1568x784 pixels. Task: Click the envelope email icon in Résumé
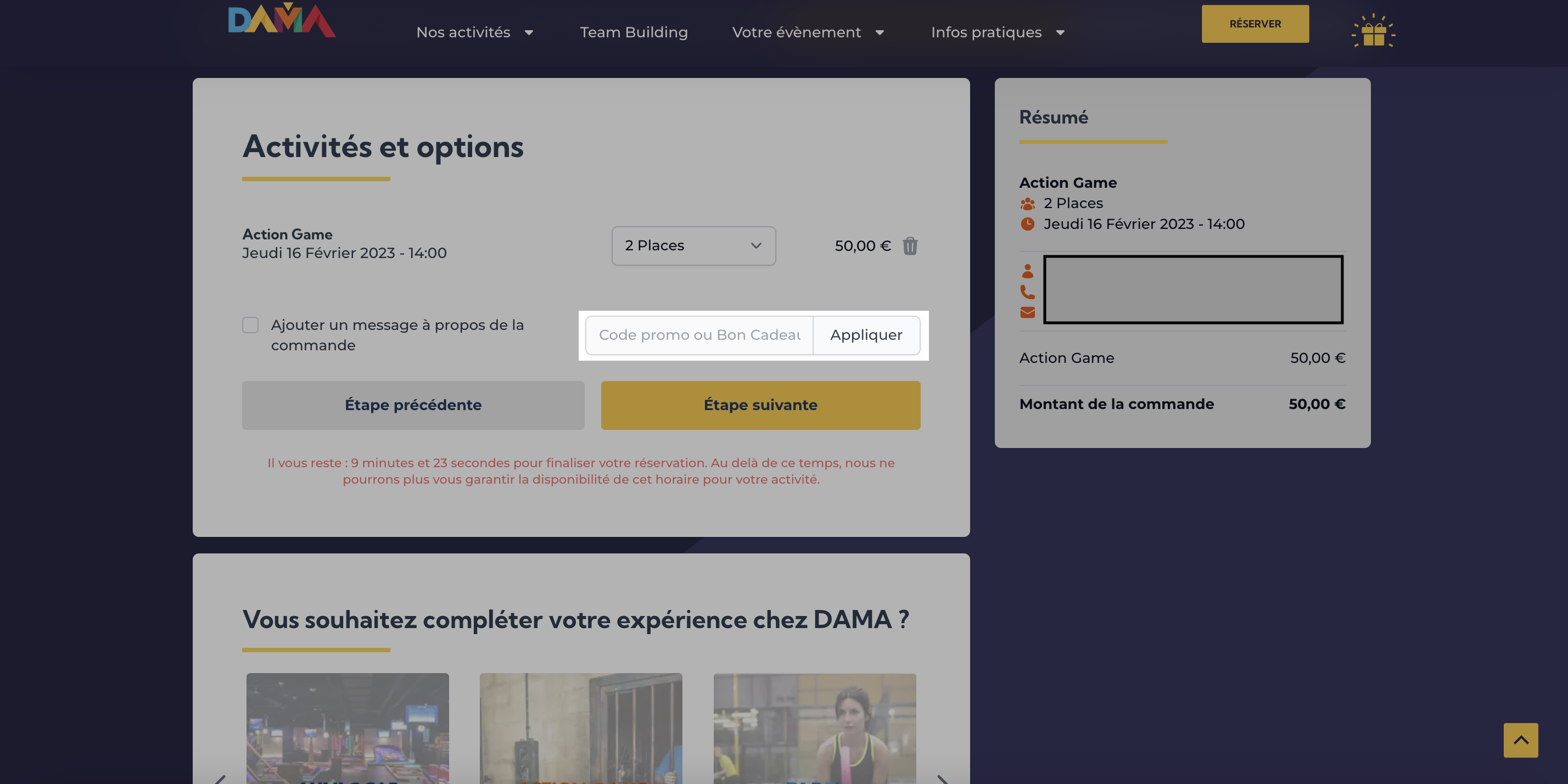point(1027,313)
